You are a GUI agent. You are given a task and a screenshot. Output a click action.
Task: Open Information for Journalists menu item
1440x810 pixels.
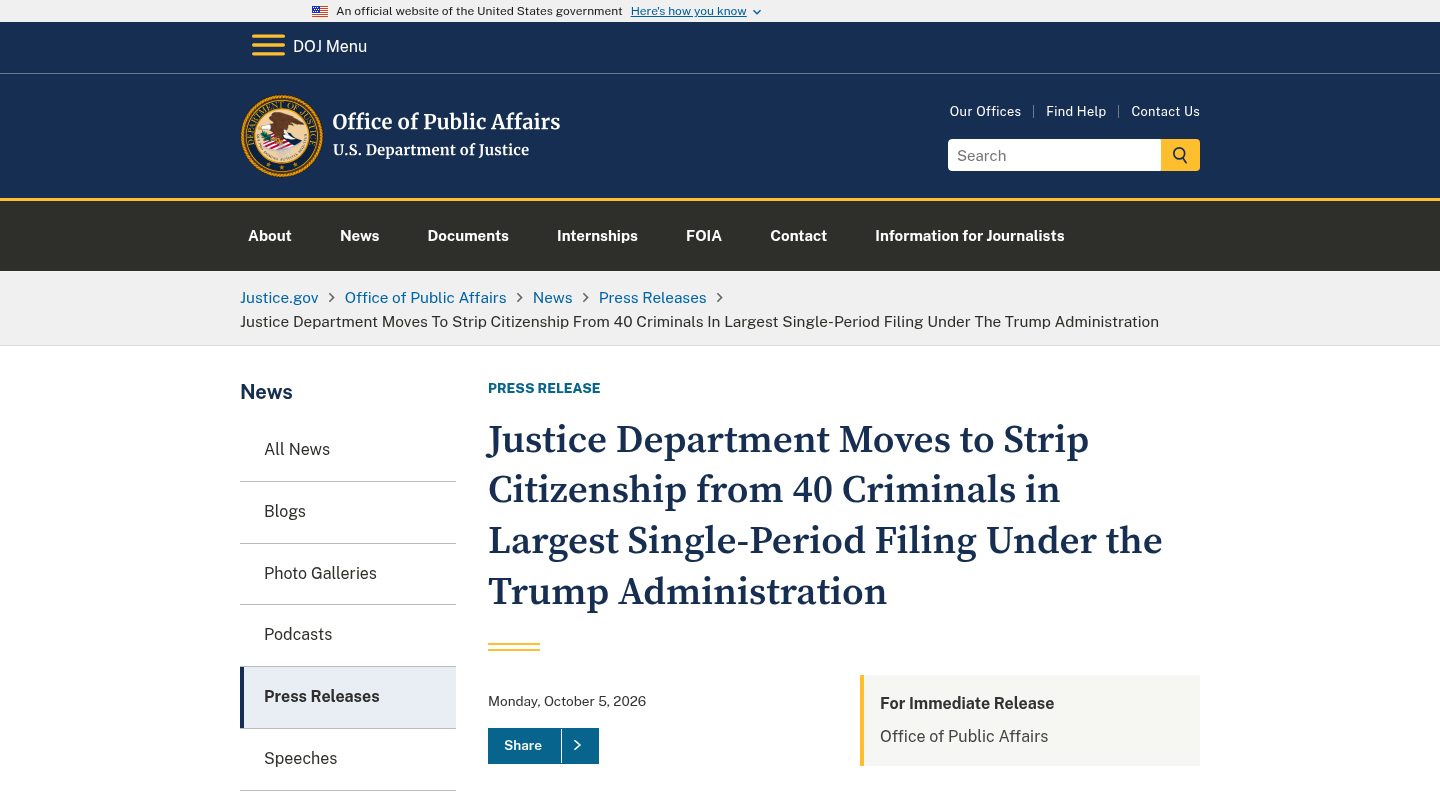970,236
